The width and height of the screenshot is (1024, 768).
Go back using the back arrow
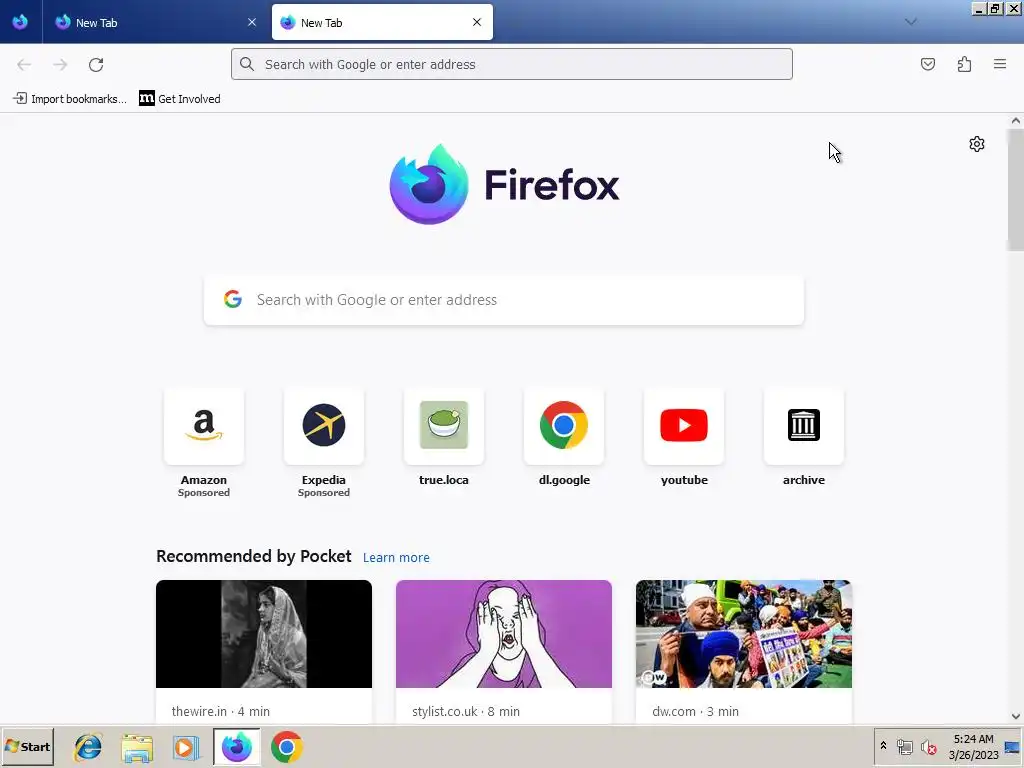coord(24,64)
